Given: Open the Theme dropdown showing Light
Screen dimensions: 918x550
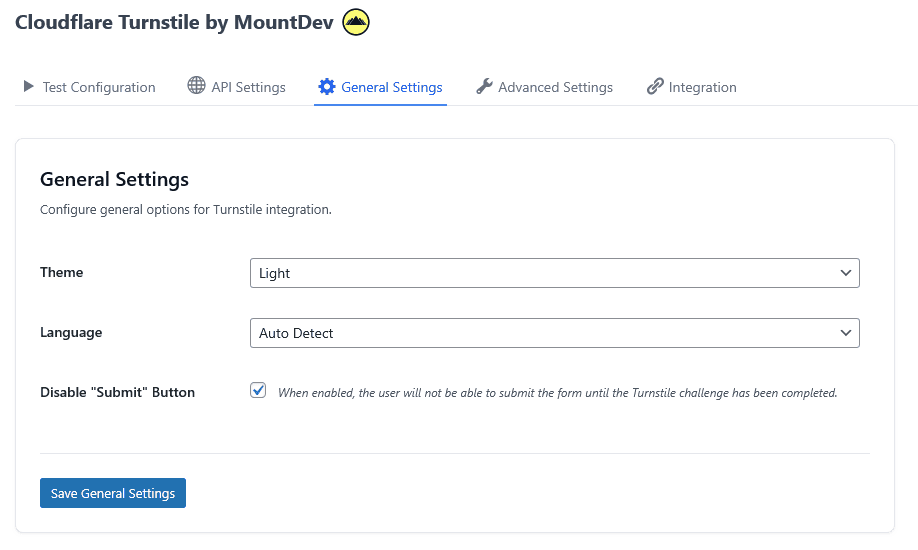Looking at the screenshot, I should [554, 273].
